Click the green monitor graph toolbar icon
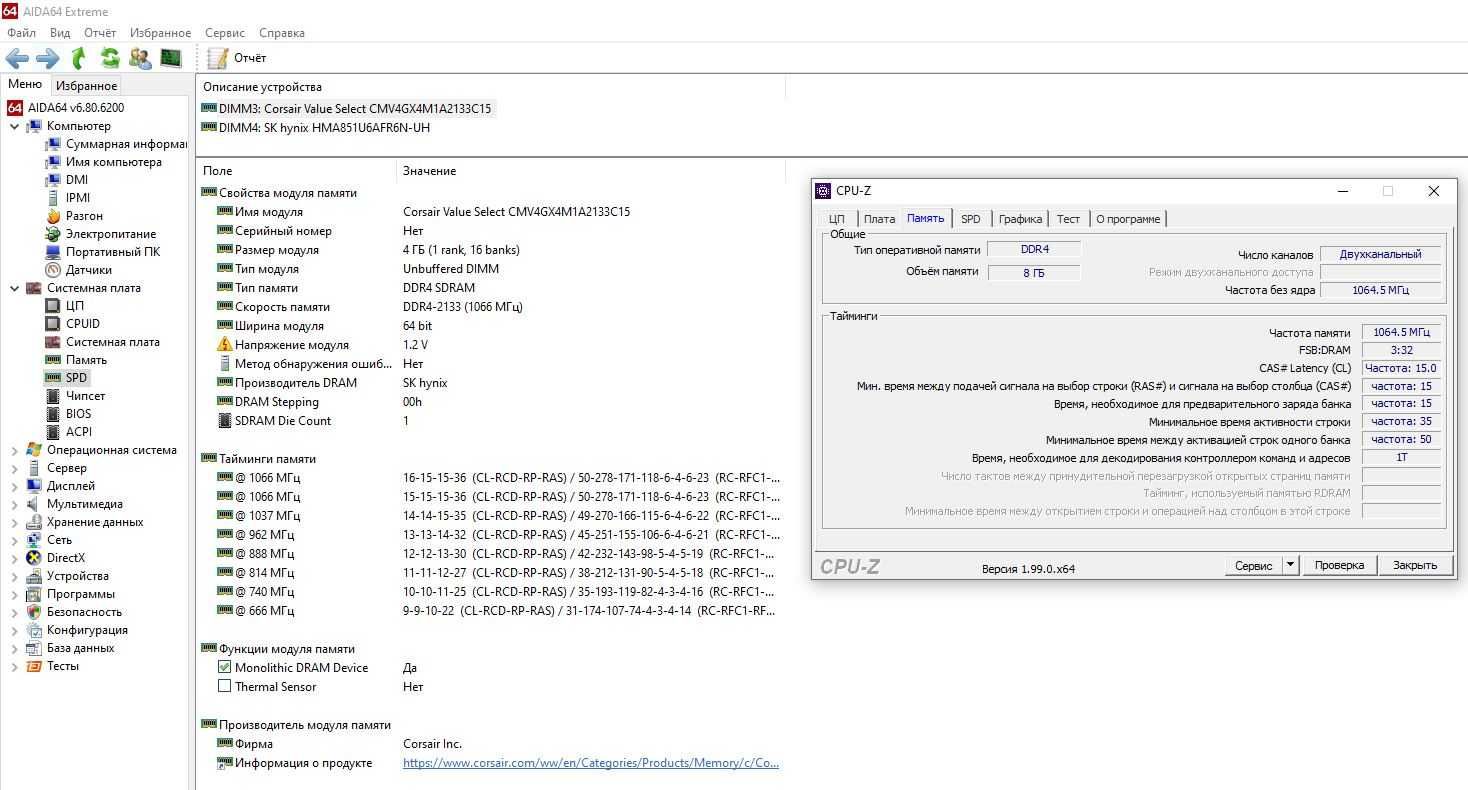 tap(171, 58)
